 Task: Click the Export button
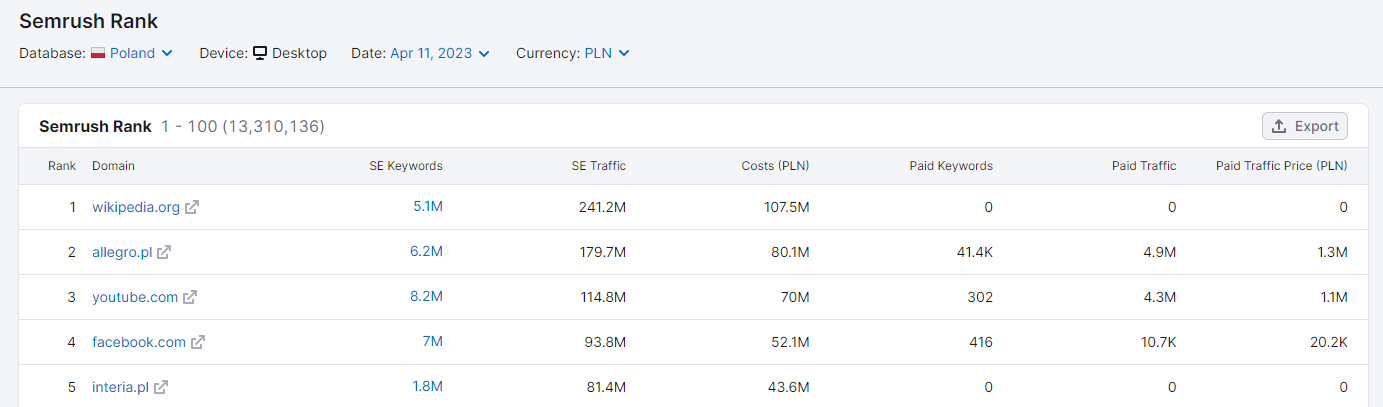click(1305, 126)
